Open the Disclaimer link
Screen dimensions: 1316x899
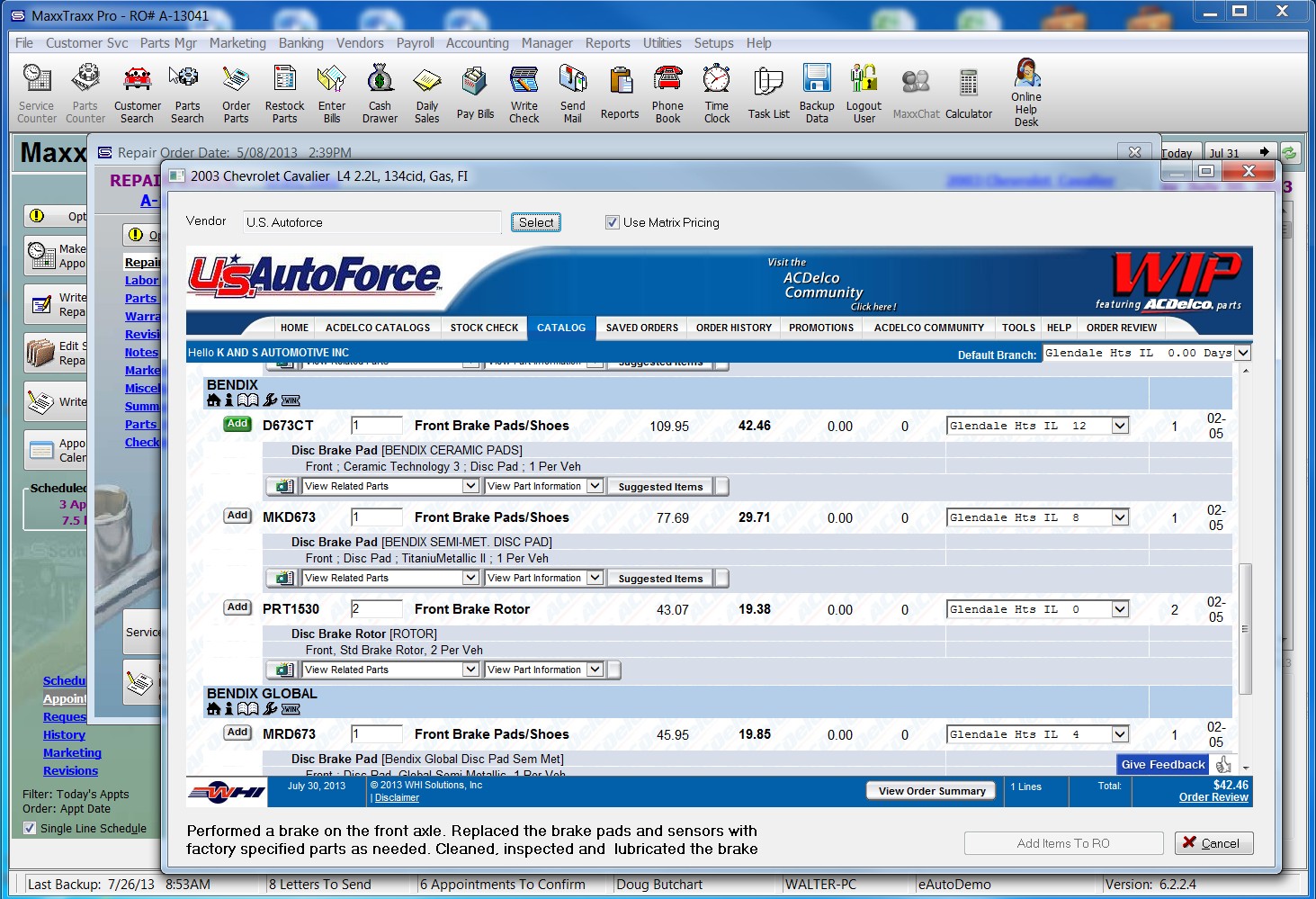tap(397, 798)
